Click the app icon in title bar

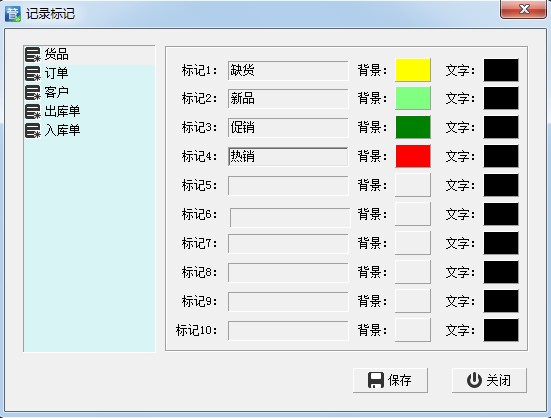(x=13, y=14)
